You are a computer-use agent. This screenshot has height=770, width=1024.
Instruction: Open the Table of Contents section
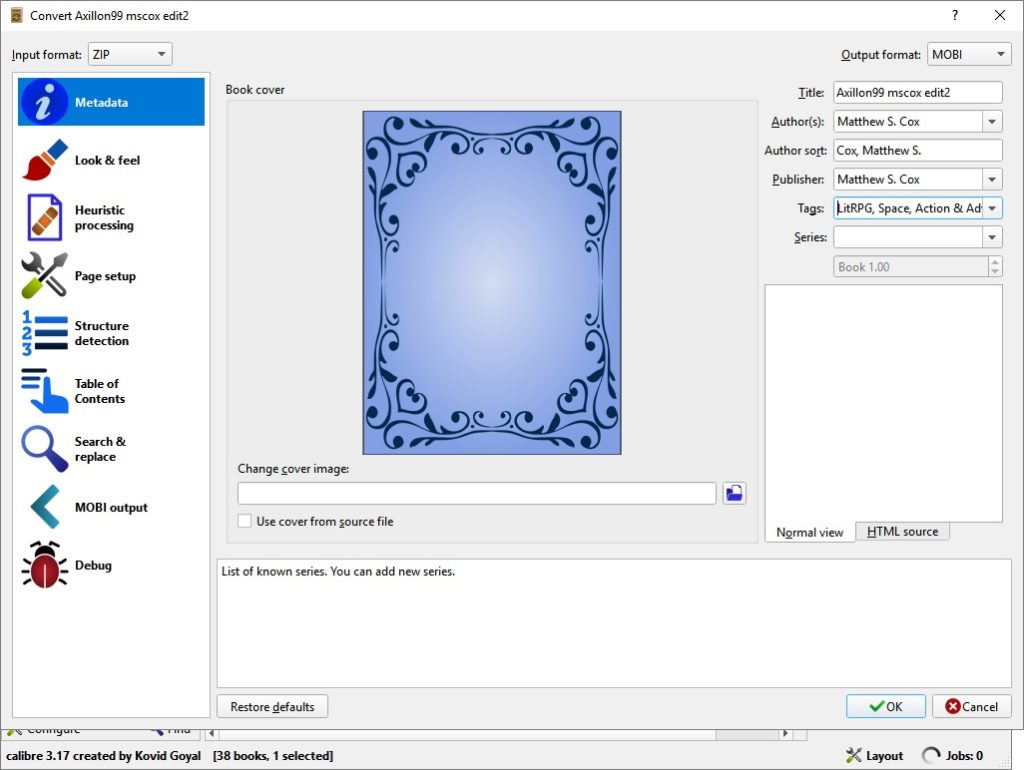[99, 391]
